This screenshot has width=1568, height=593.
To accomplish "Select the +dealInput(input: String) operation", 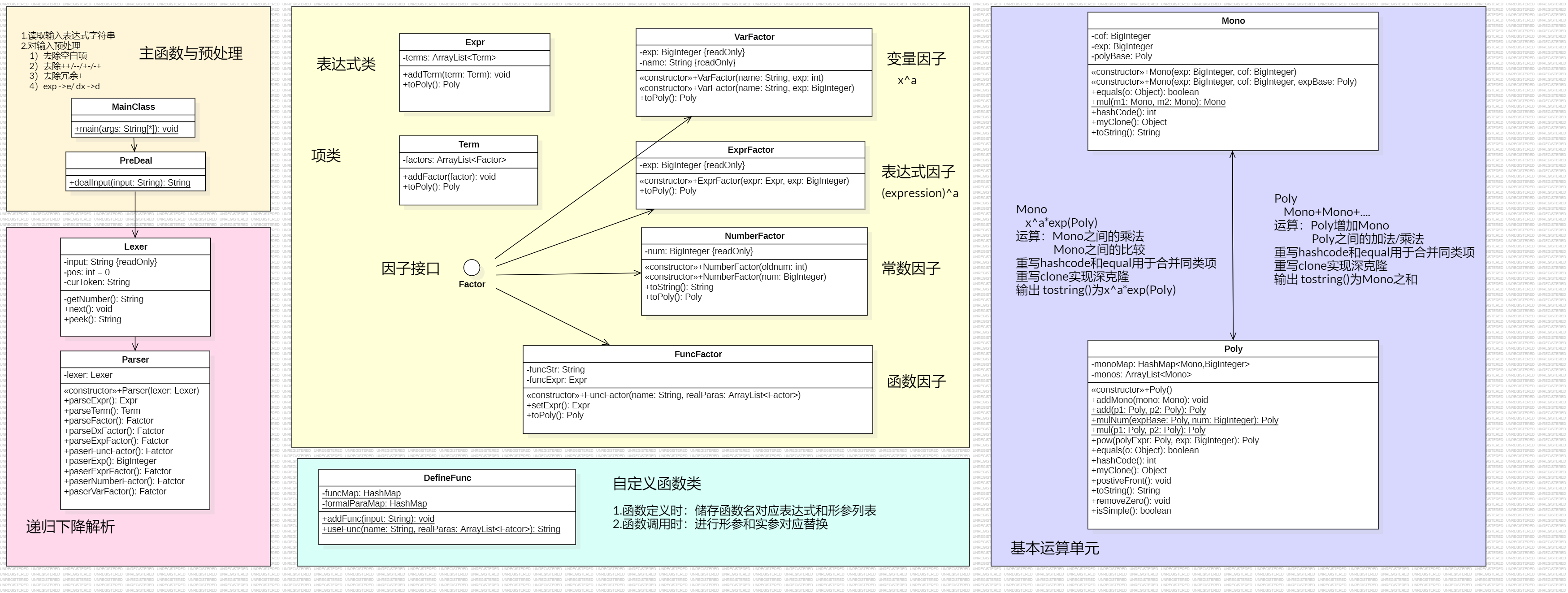I will pos(130,182).
